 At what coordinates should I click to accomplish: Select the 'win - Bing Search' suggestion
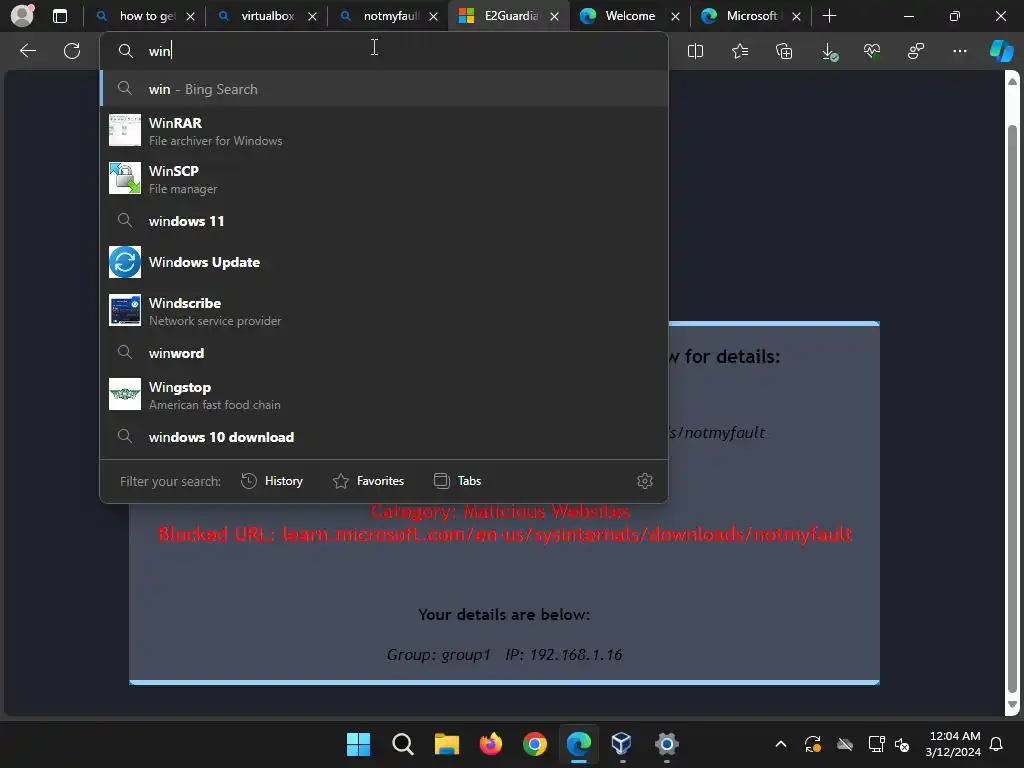[384, 89]
